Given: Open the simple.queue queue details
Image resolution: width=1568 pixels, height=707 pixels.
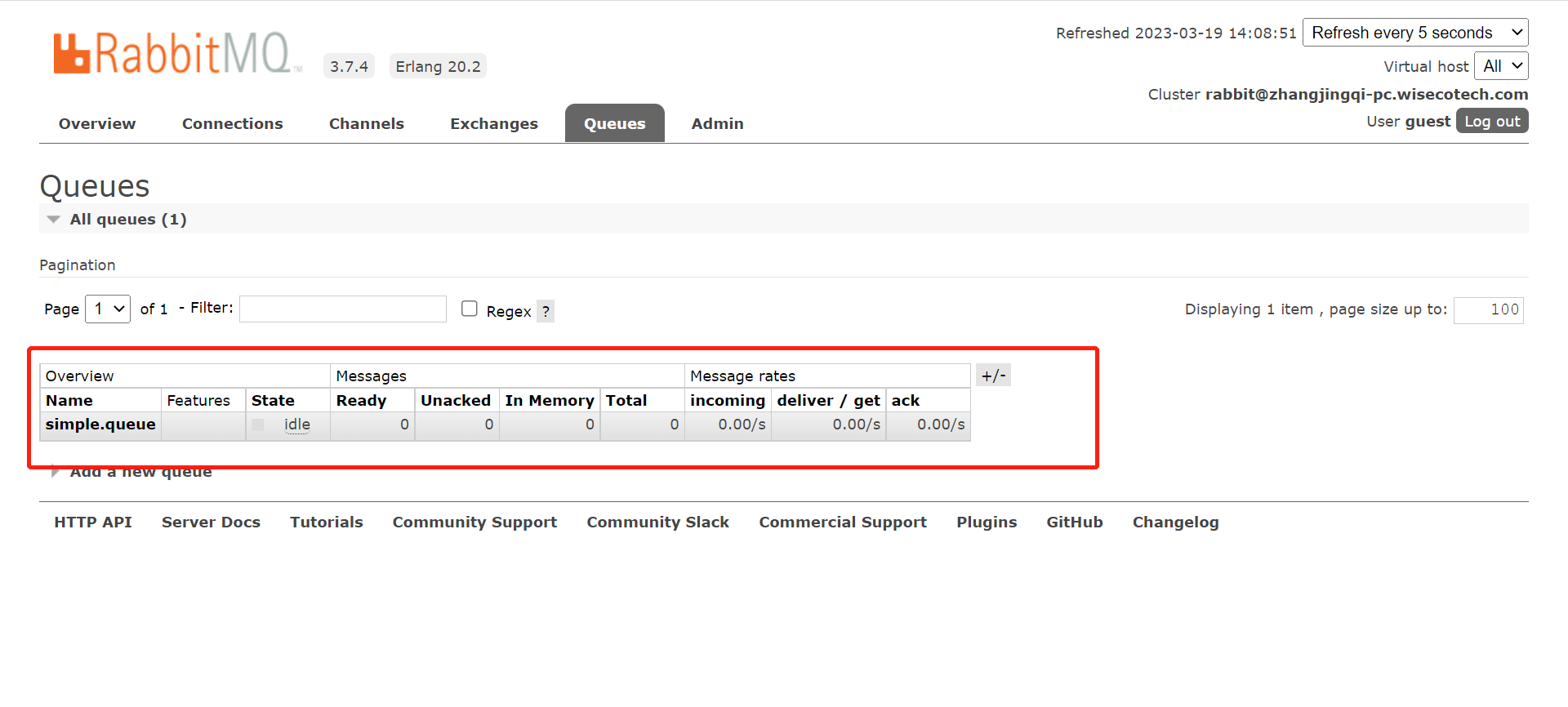Looking at the screenshot, I should 100,424.
